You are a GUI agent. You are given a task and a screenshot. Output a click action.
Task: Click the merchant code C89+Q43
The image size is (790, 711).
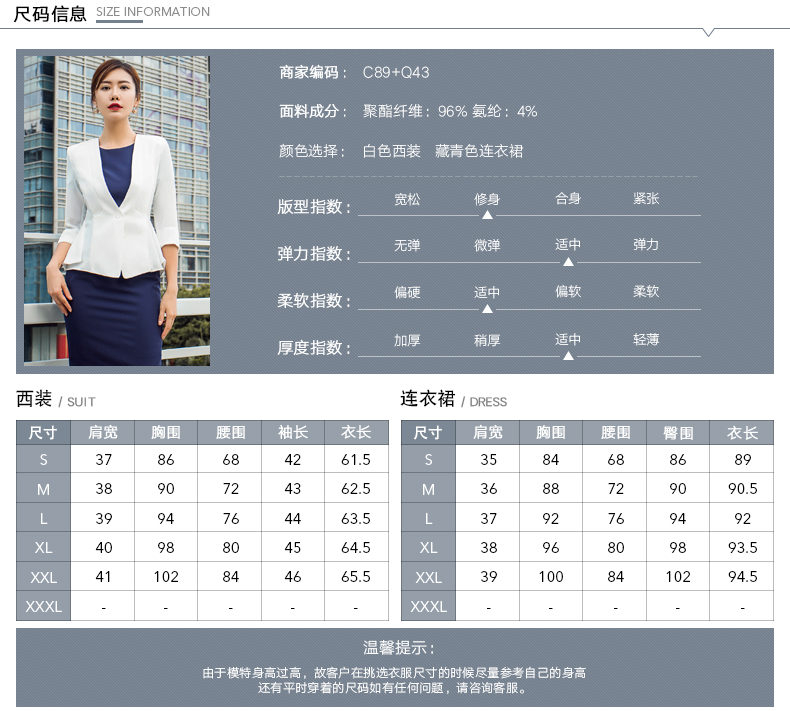point(395,73)
